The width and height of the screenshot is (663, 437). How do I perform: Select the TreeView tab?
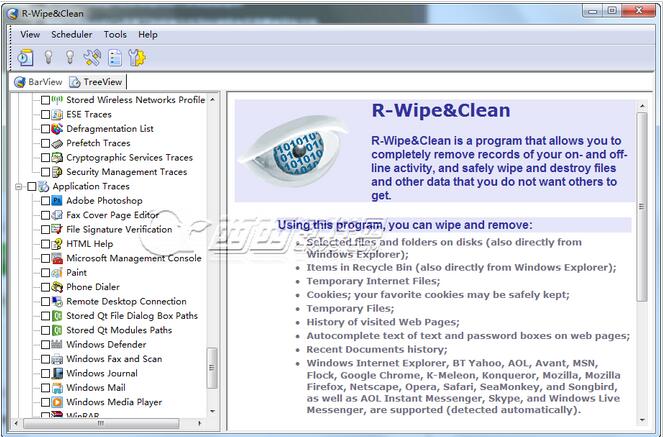(x=96, y=82)
